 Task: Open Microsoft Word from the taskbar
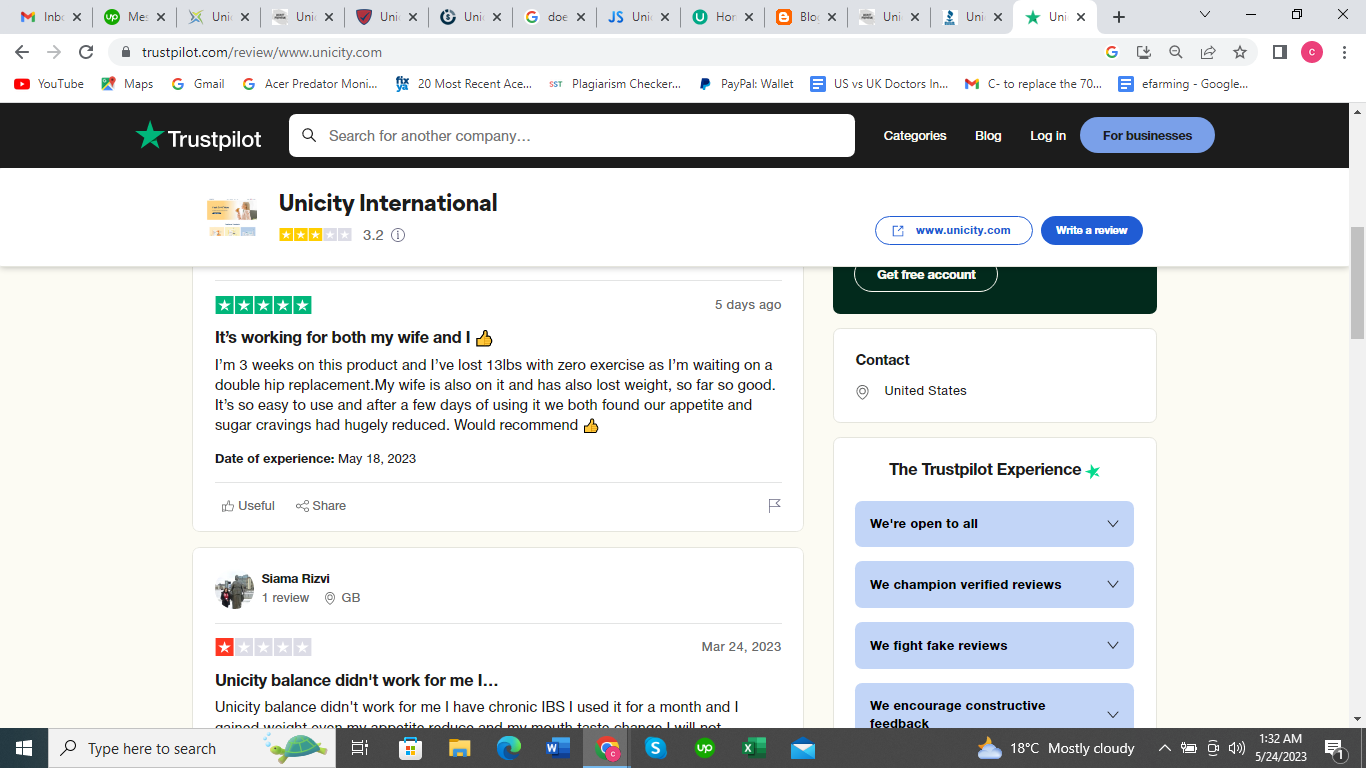pyautogui.click(x=558, y=748)
